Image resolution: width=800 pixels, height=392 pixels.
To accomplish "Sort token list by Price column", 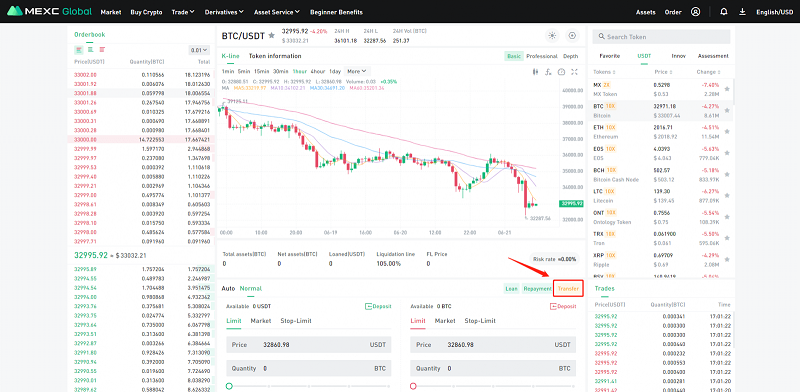I will pos(663,72).
